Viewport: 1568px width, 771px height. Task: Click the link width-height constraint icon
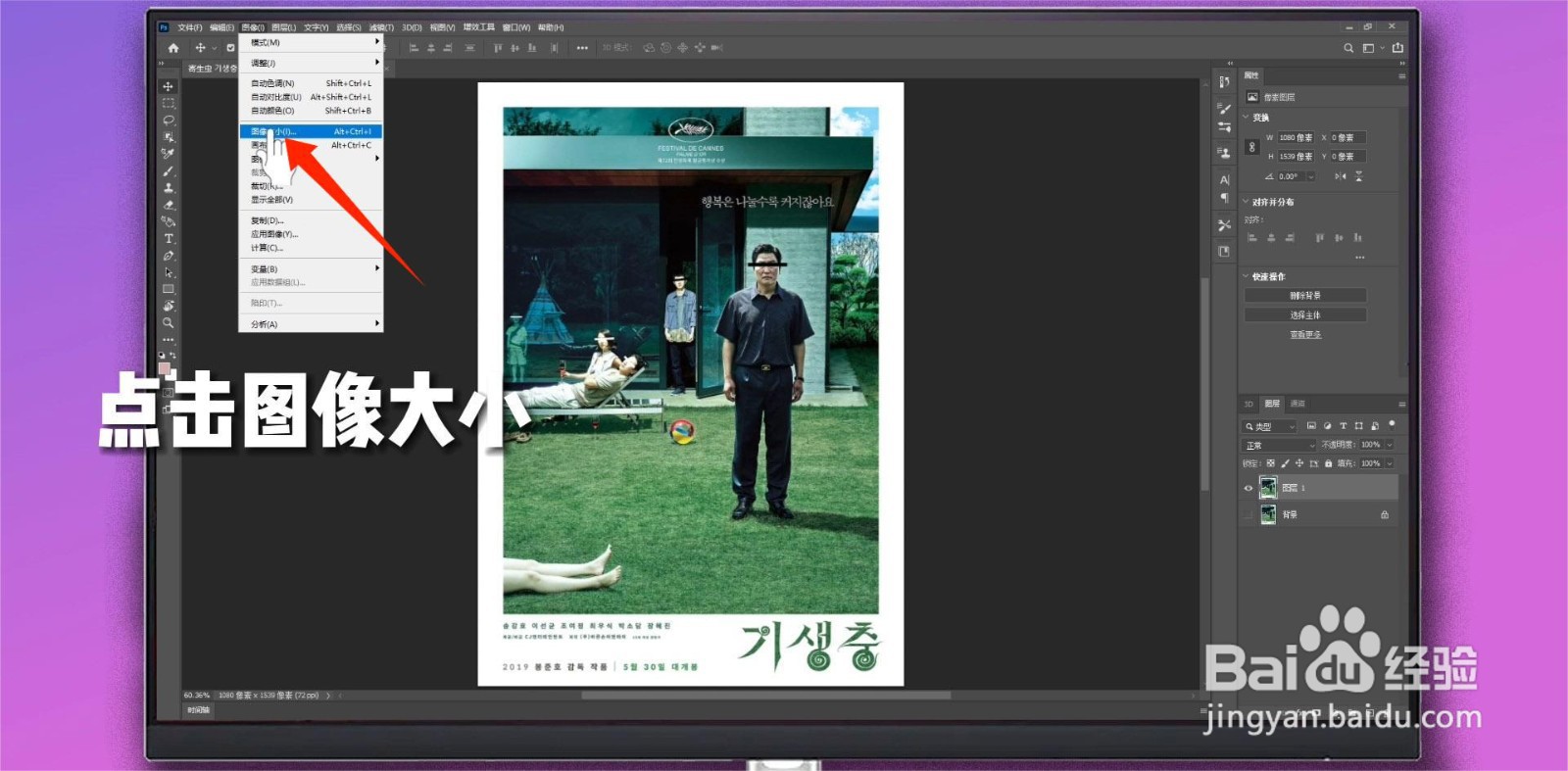(x=1251, y=147)
